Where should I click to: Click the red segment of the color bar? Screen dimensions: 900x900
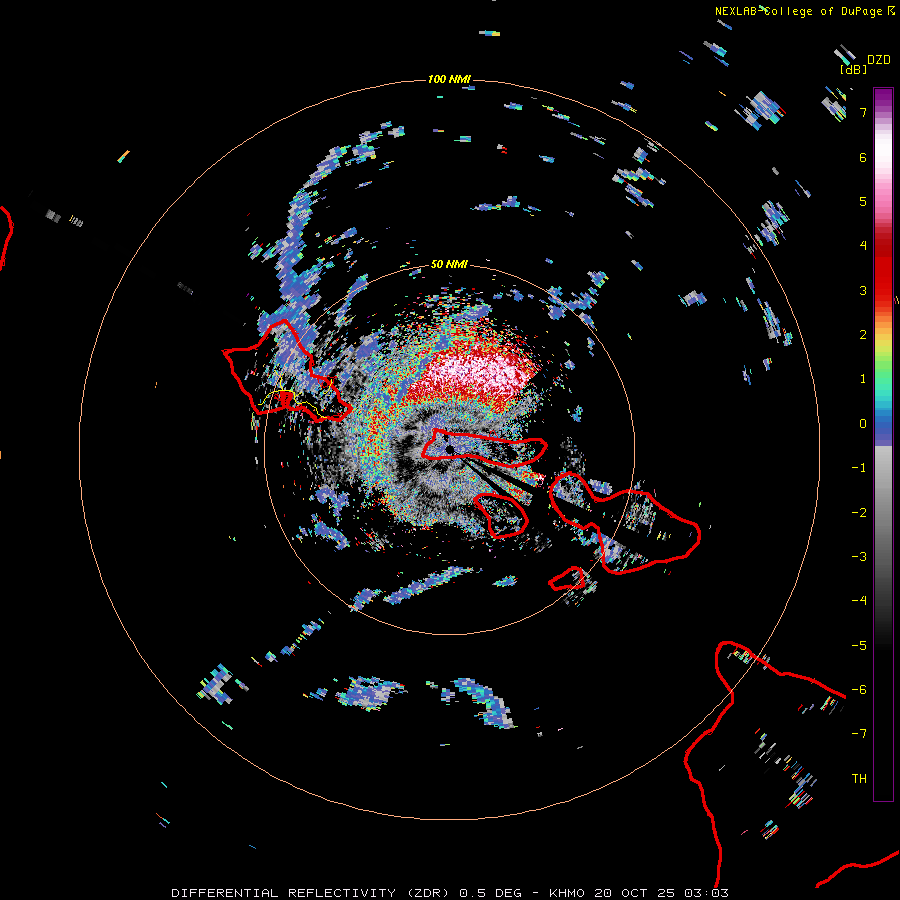pos(883,267)
